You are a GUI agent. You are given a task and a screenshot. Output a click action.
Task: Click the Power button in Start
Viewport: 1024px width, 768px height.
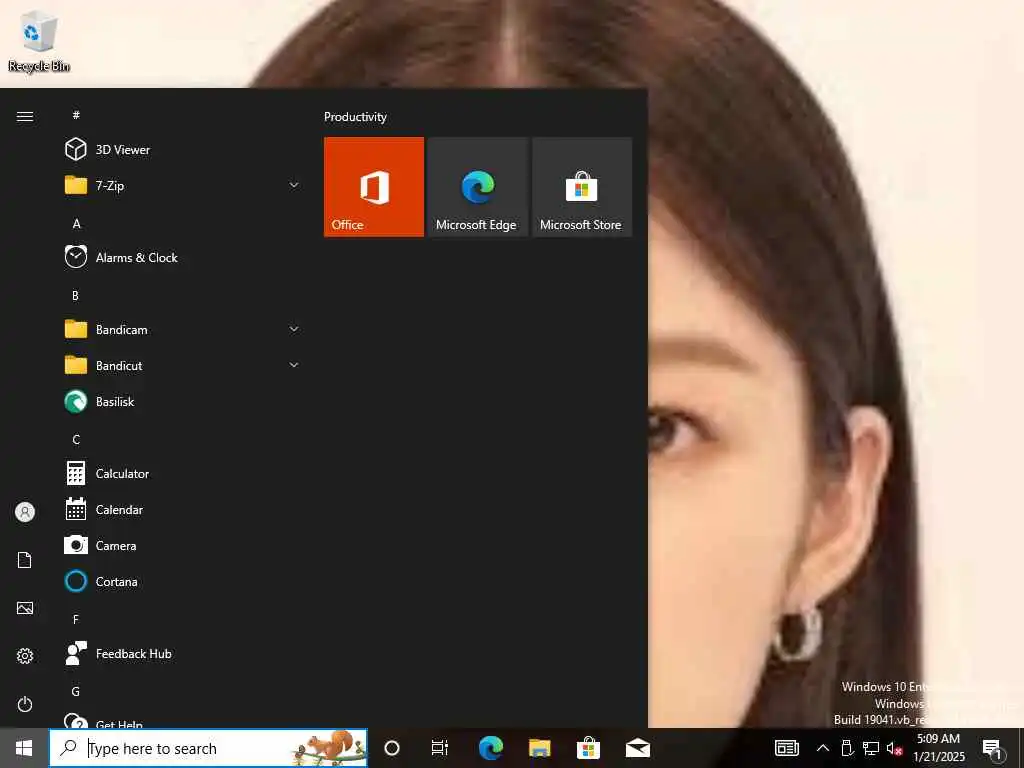[25, 704]
